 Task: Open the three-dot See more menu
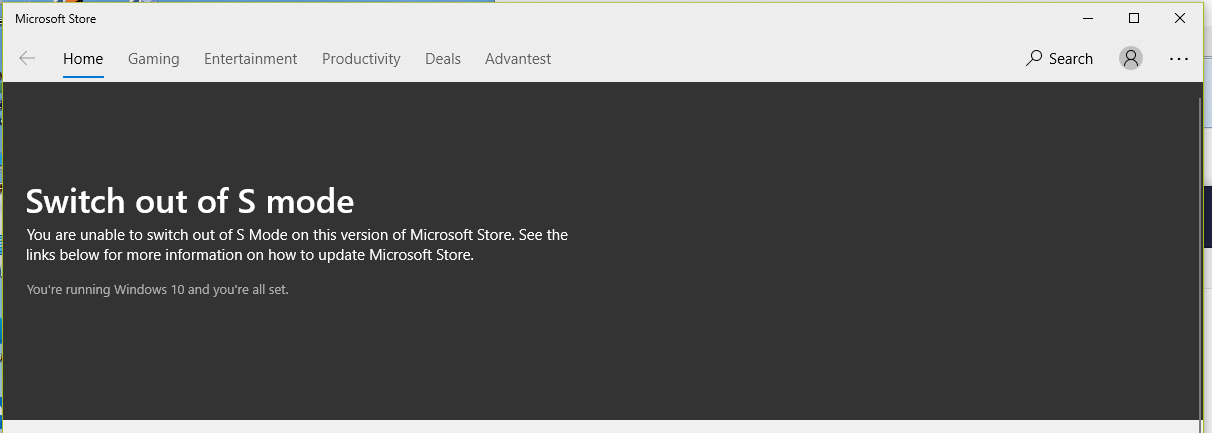(1179, 59)
